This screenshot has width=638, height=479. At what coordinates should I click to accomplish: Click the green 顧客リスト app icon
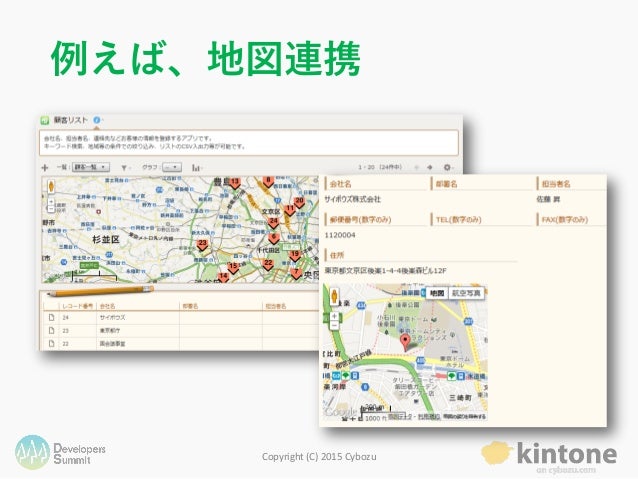[x=45, y=120]
